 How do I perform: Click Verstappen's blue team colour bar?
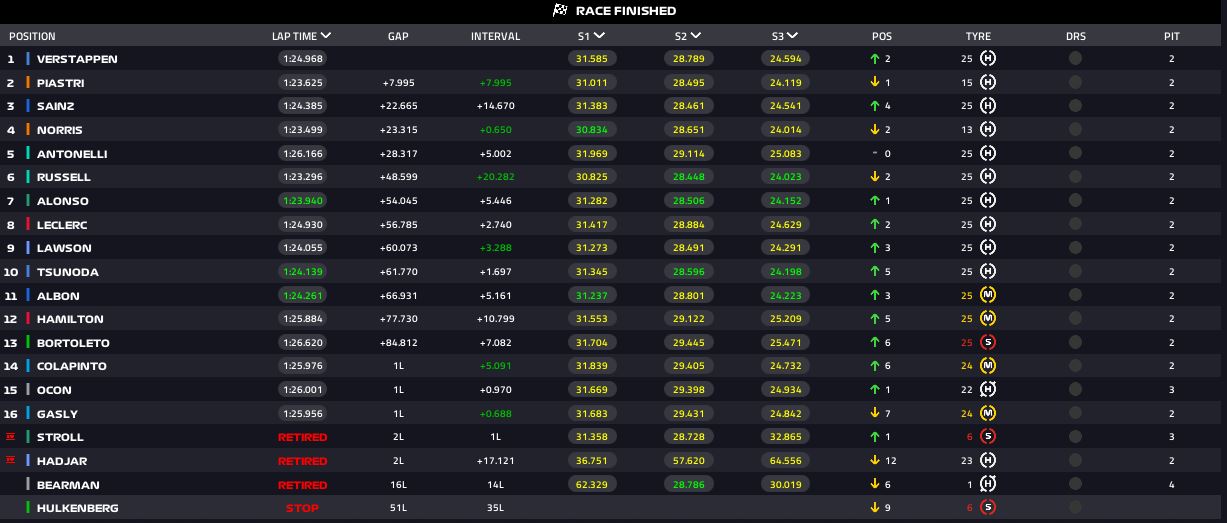tap(28, 59)
